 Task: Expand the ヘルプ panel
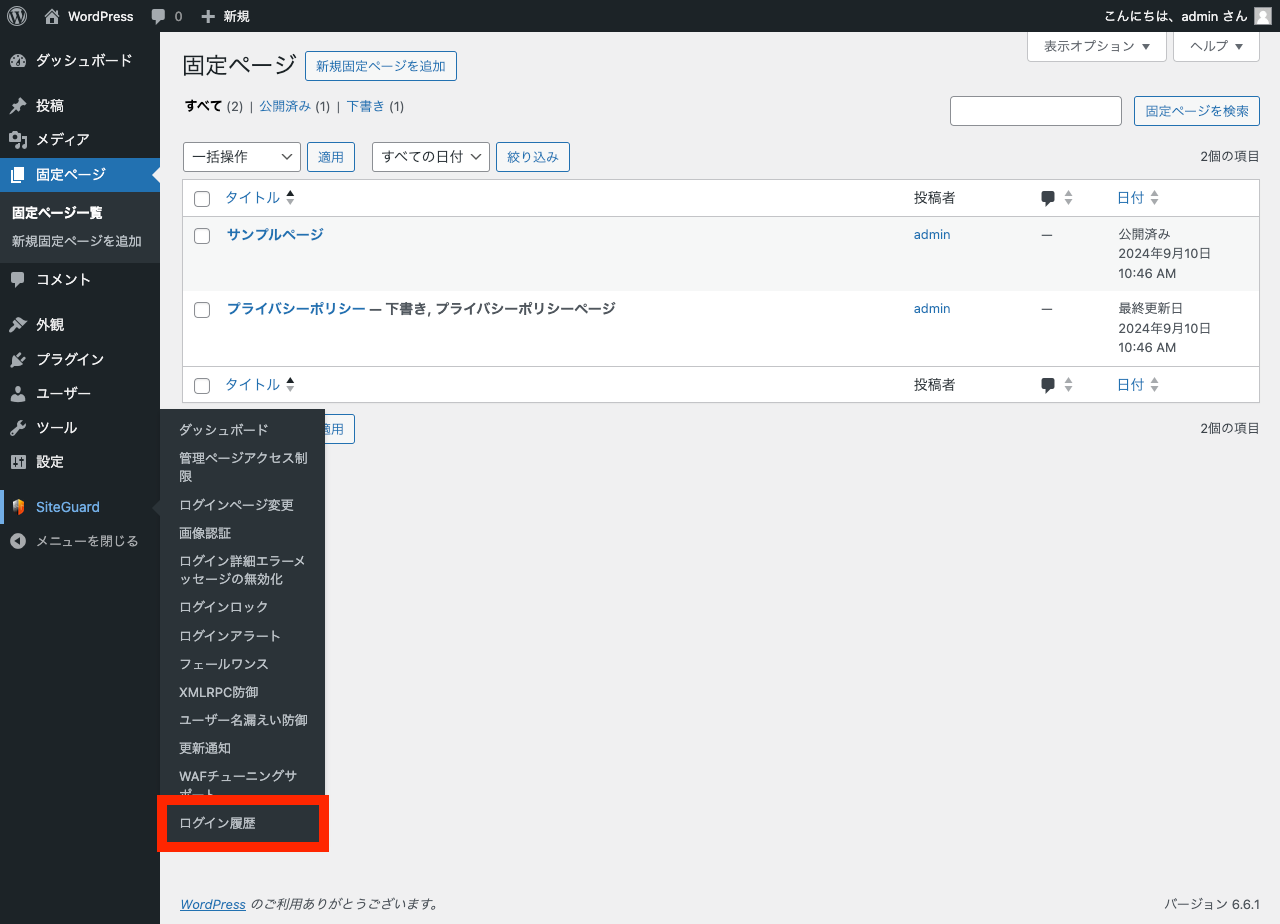click(x=1216, y=46)
